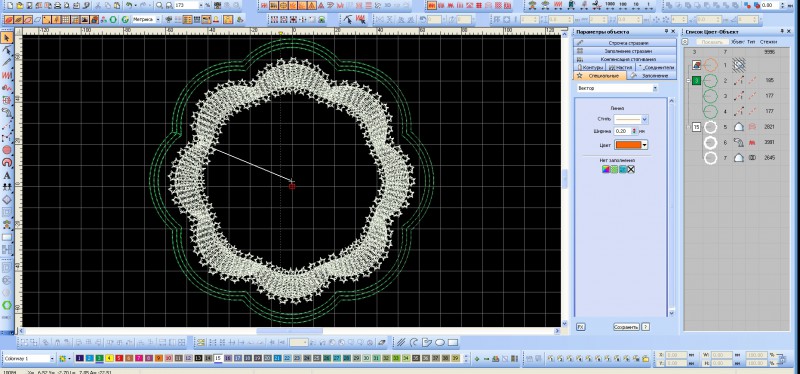Select the rectangle shape tool
This screenshot has height=374, width=800.
coord(453,342)
